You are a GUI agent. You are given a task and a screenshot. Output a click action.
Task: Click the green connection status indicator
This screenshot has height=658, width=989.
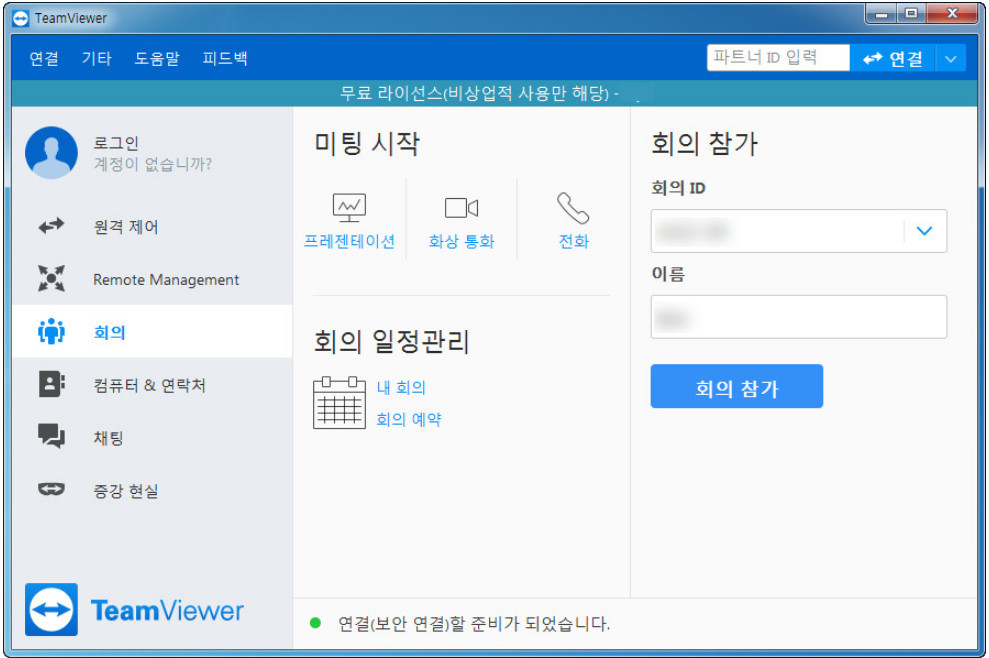click(x=315, y=623)
